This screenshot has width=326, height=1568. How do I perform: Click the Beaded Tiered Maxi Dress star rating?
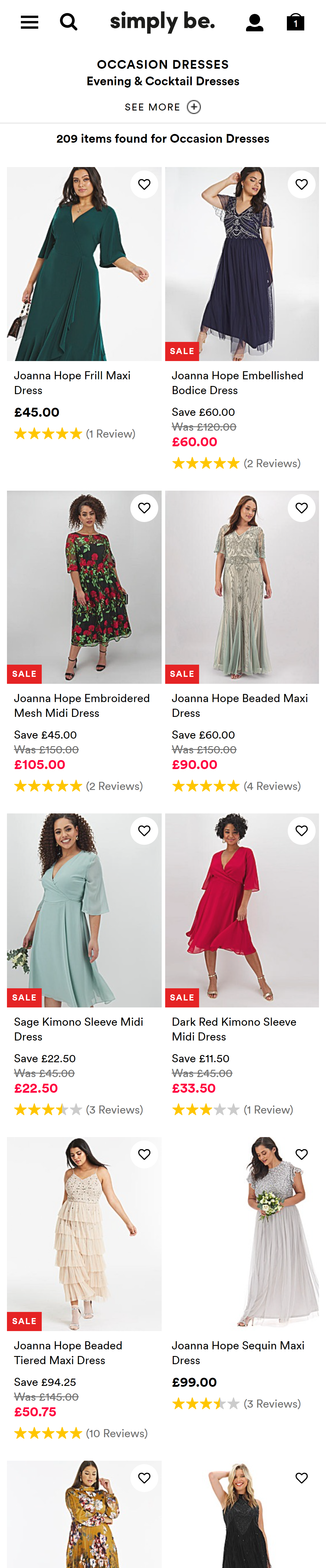48,1433
